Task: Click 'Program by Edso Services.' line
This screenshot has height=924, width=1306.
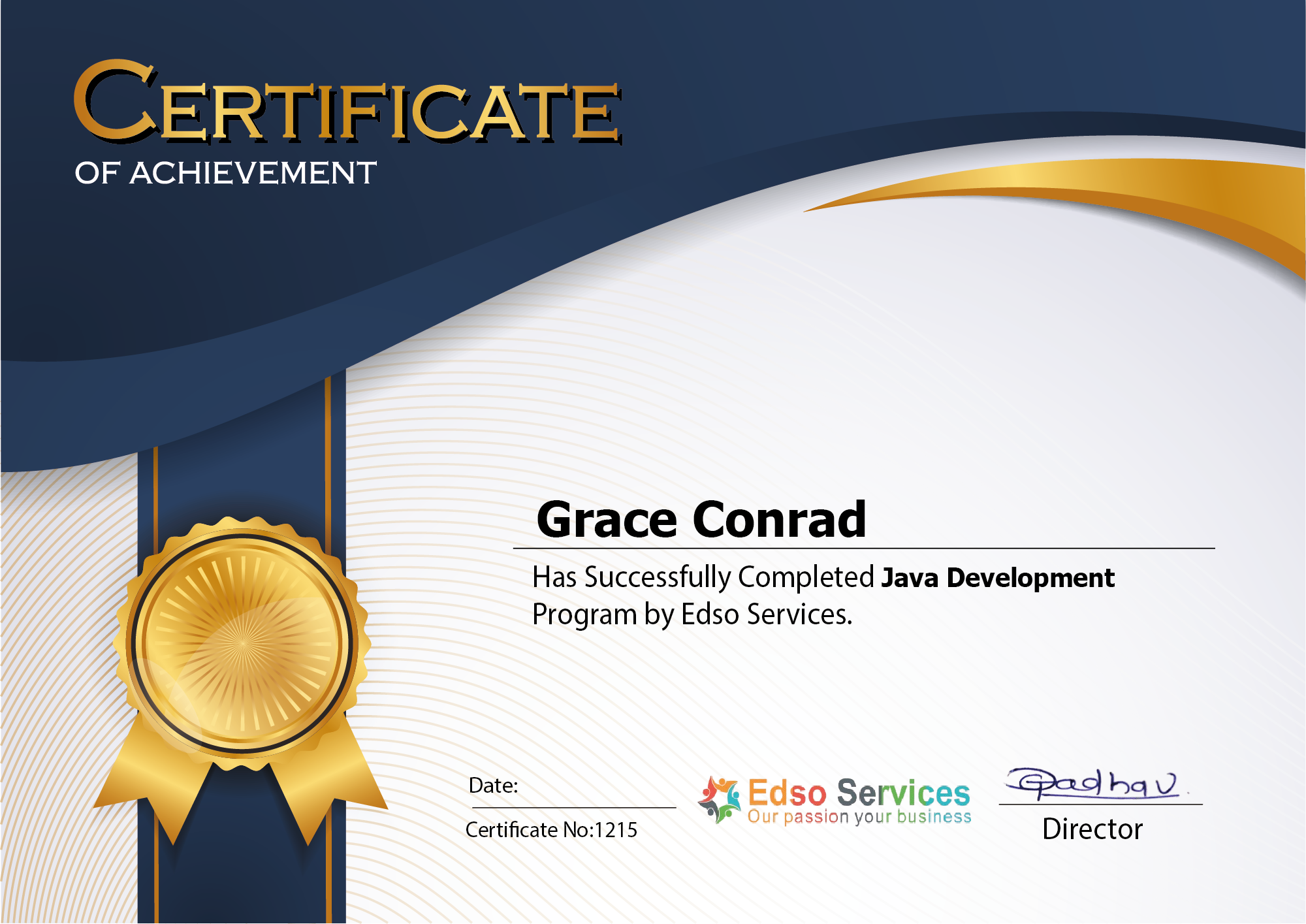Action: (692, 614)
